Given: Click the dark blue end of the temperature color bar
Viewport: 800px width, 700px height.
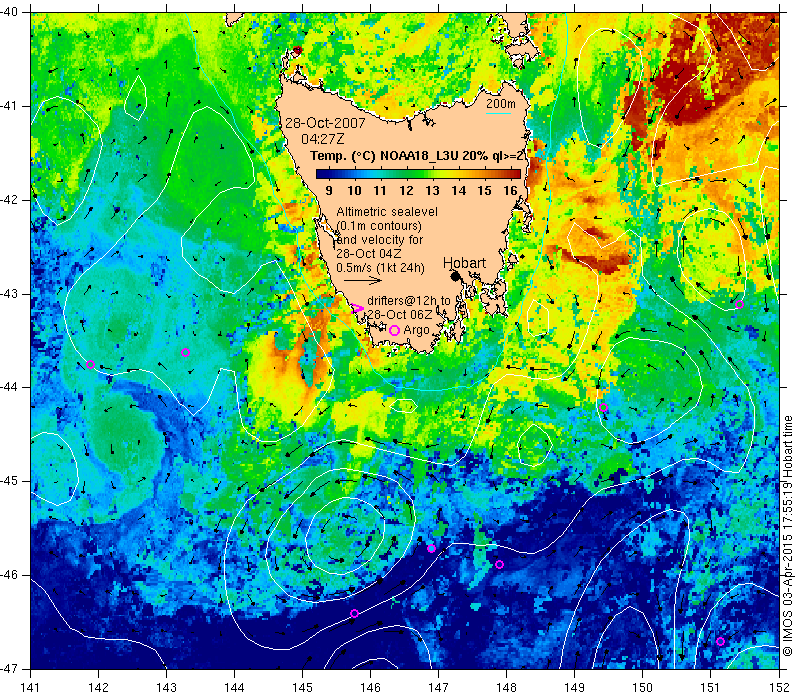Looking at the screenshot, I should (x=323, y=173).
